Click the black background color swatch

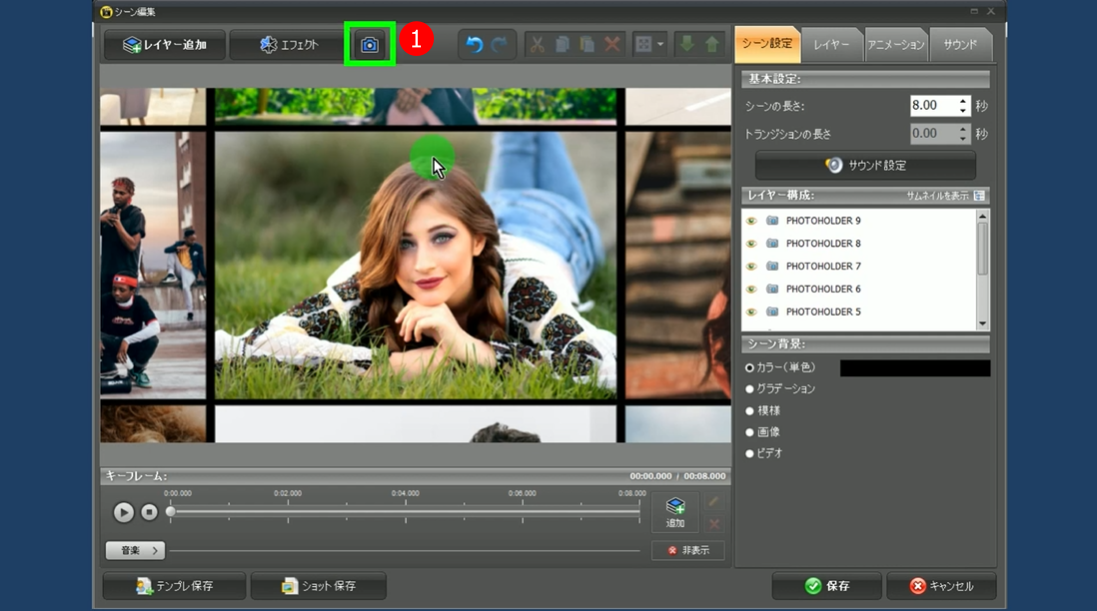click(914, 368)
